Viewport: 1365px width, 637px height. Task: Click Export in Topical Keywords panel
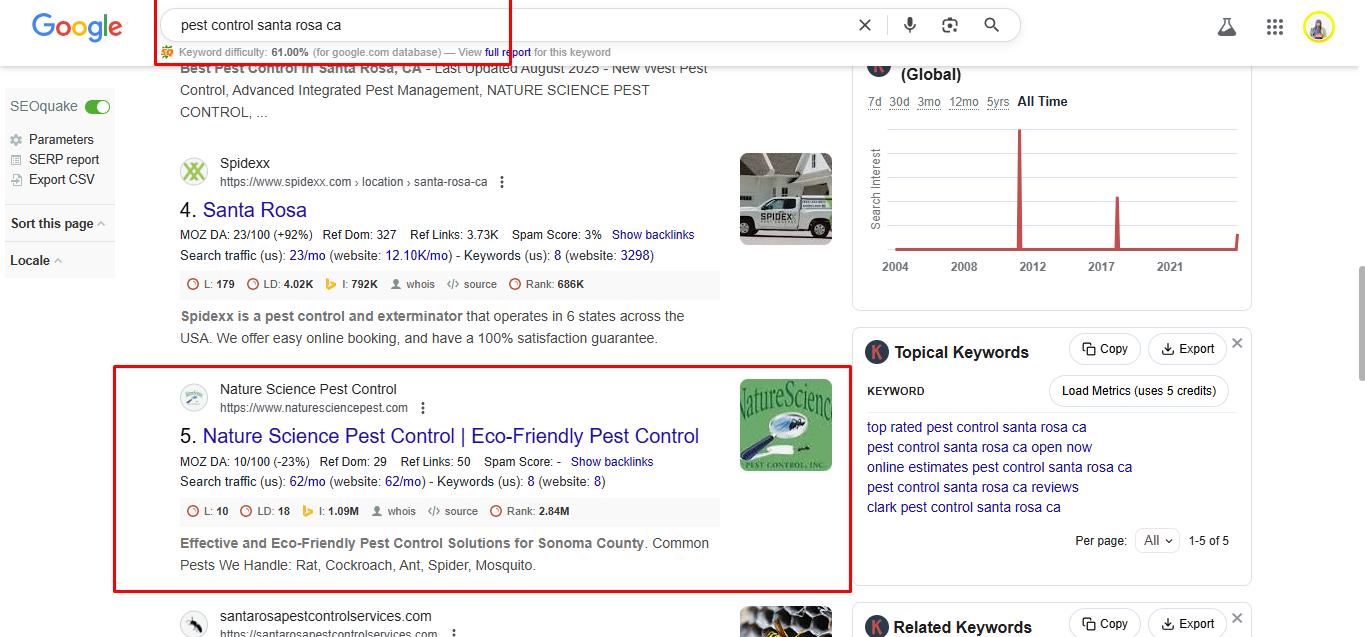[1187, 349]
